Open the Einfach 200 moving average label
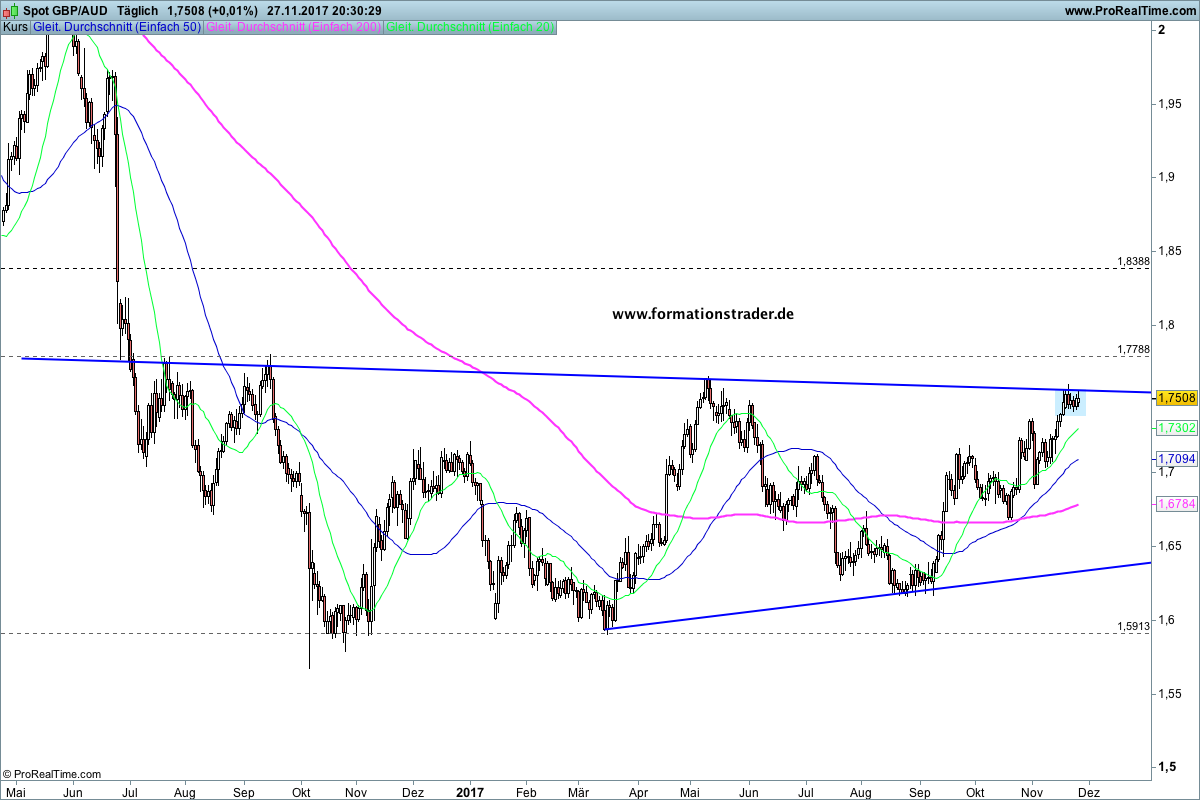 (x=292, y=27)
